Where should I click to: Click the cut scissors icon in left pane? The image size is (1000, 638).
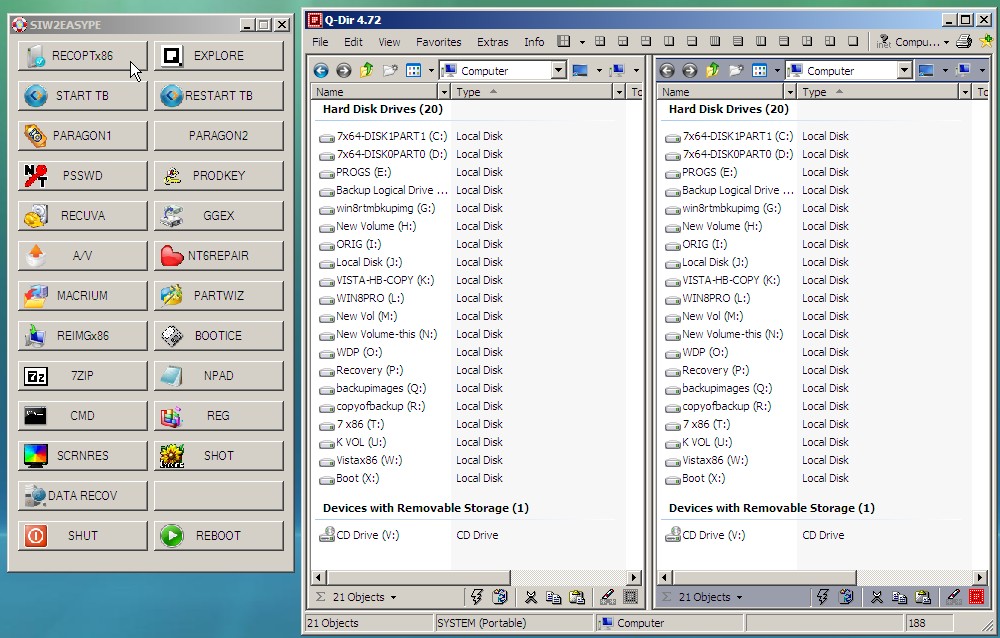pyautogui.click(x=531, y=597)
